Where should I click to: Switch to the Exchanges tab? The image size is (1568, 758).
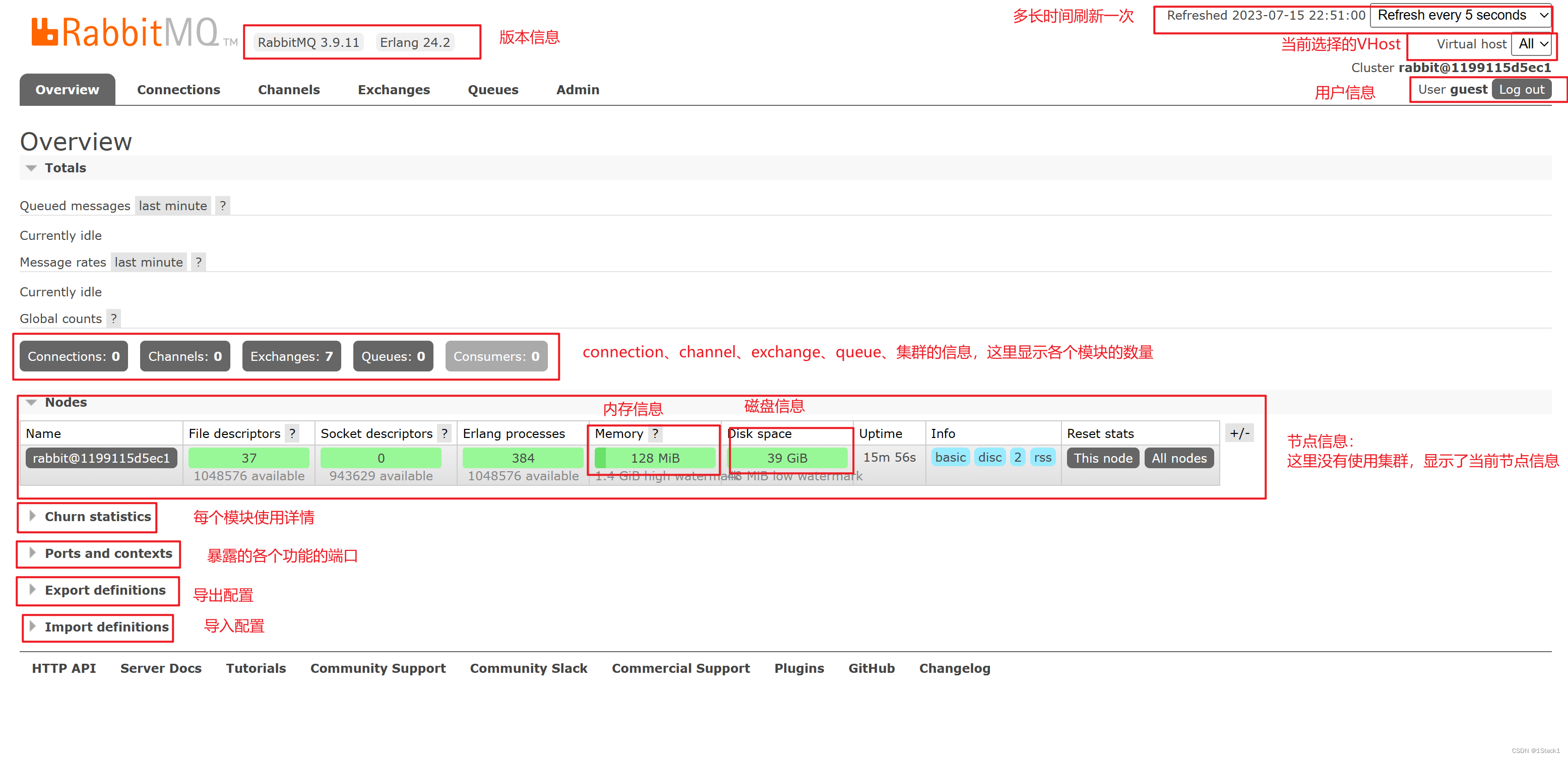394,90
